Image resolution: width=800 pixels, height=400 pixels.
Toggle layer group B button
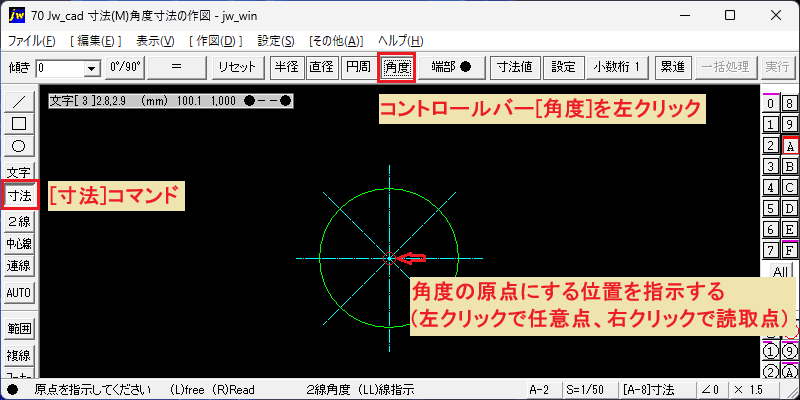[790, 166]
